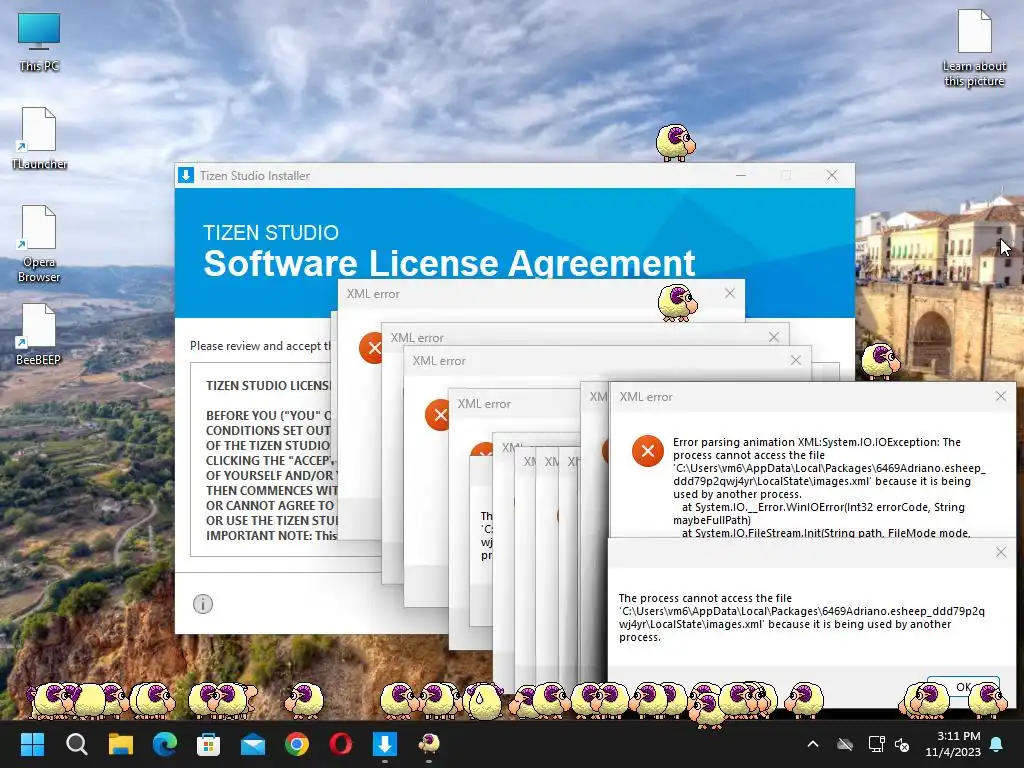Open Microsoft Store from the taskbar
The image size is (1024, 768).
point(208,744)
